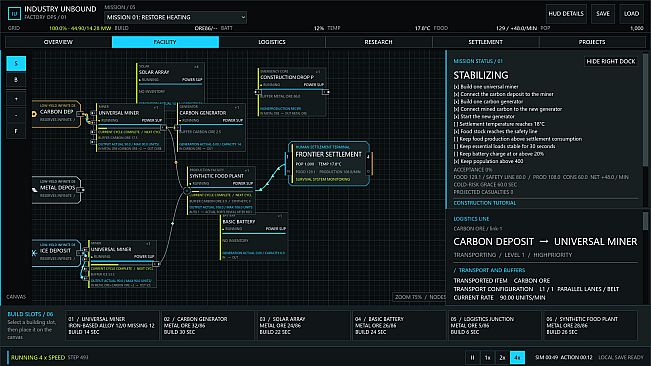Click the Load button
This screenshot has width=651, height=366.
[x=631, y=14]
